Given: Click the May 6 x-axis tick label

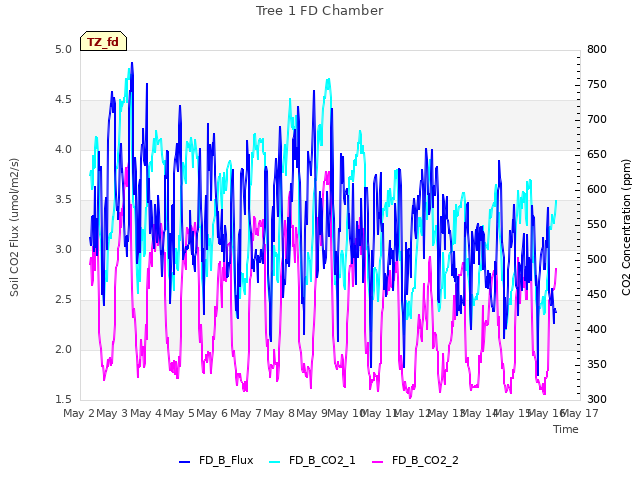Looking at the screenshot, I should tap(212, 413).
